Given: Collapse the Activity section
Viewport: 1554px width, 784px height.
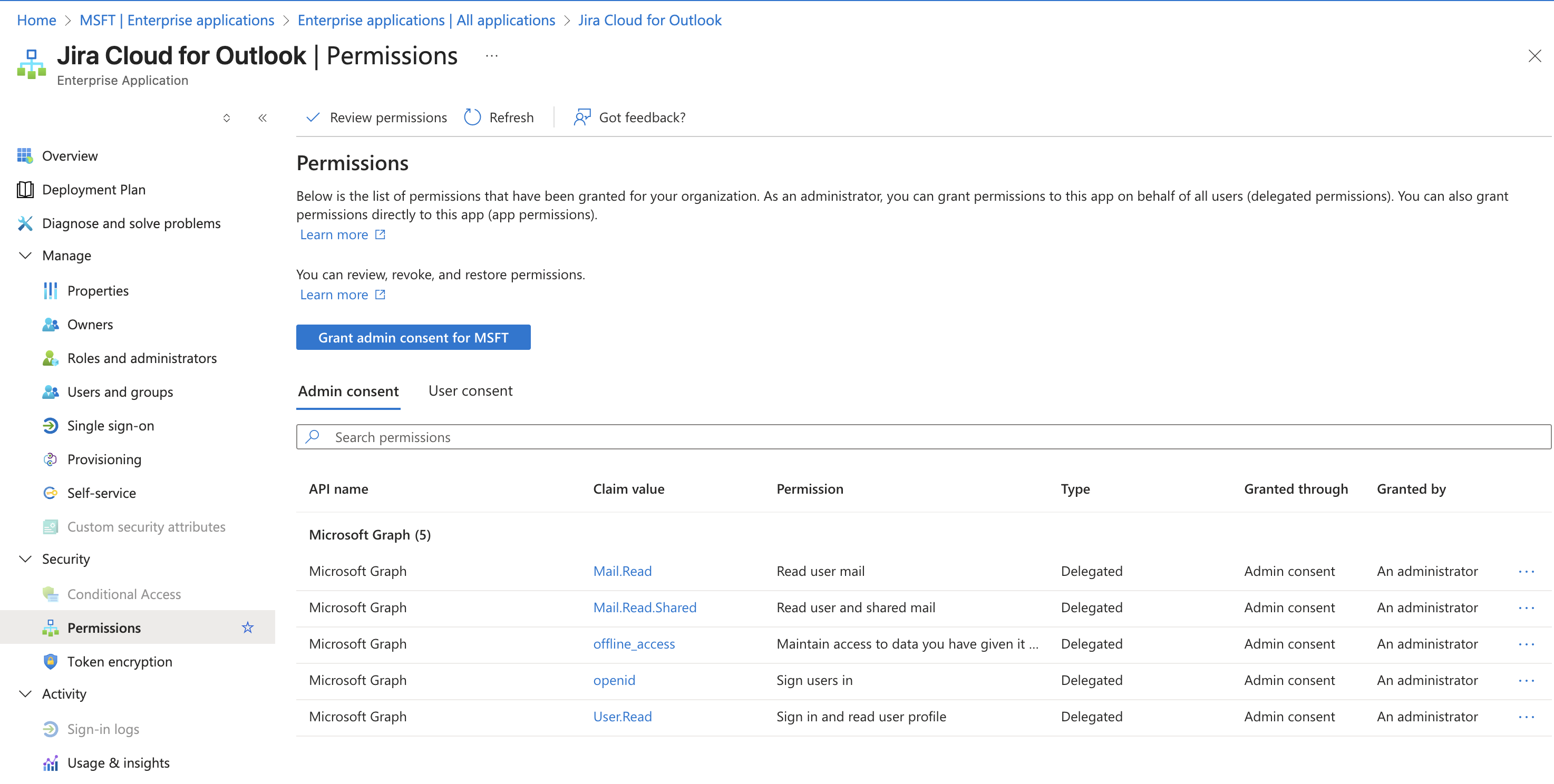Looking at the screenshot, I should coord(25,694).
